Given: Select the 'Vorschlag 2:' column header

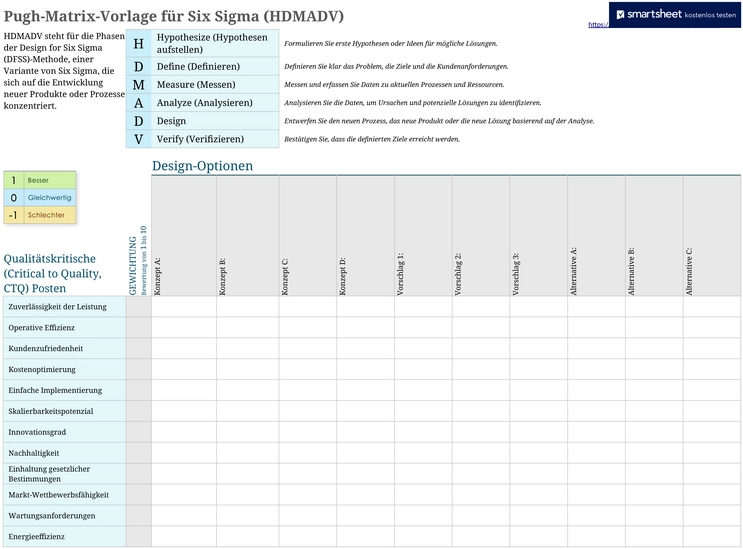Looking at the screenshot, I should click(481, 236).
